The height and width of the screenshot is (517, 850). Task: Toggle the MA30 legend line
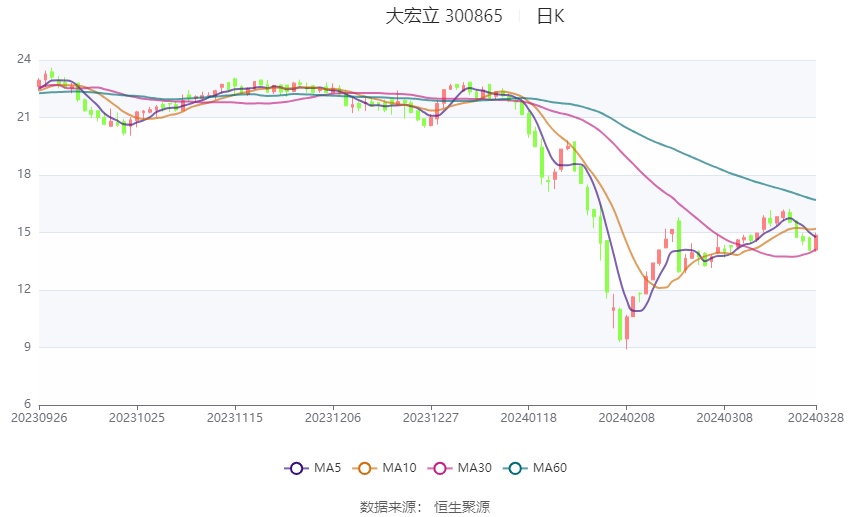click(x=460, y=468)
